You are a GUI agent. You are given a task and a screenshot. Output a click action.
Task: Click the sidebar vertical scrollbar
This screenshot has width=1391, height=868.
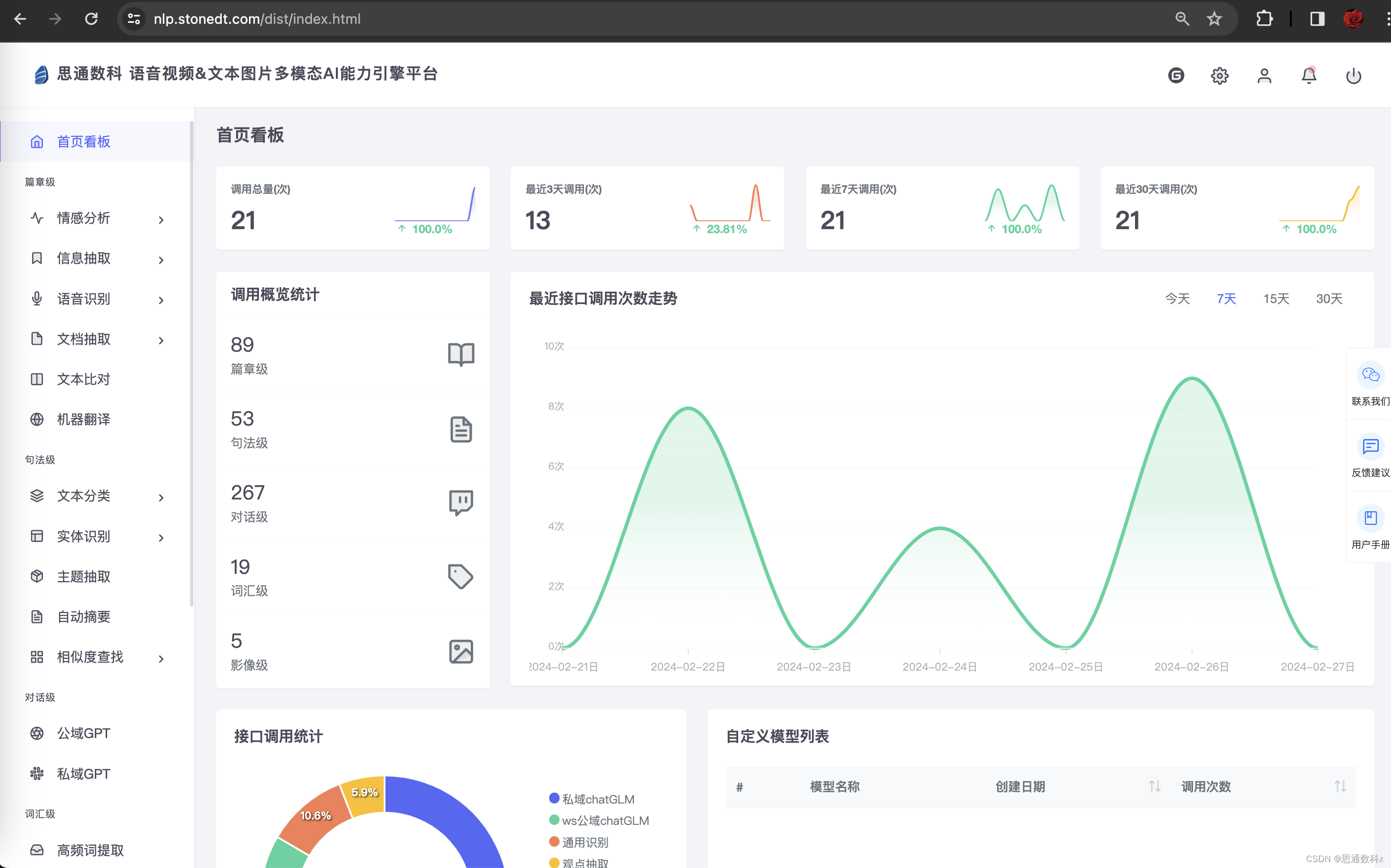pyautogui.click(x=191, y=363)
